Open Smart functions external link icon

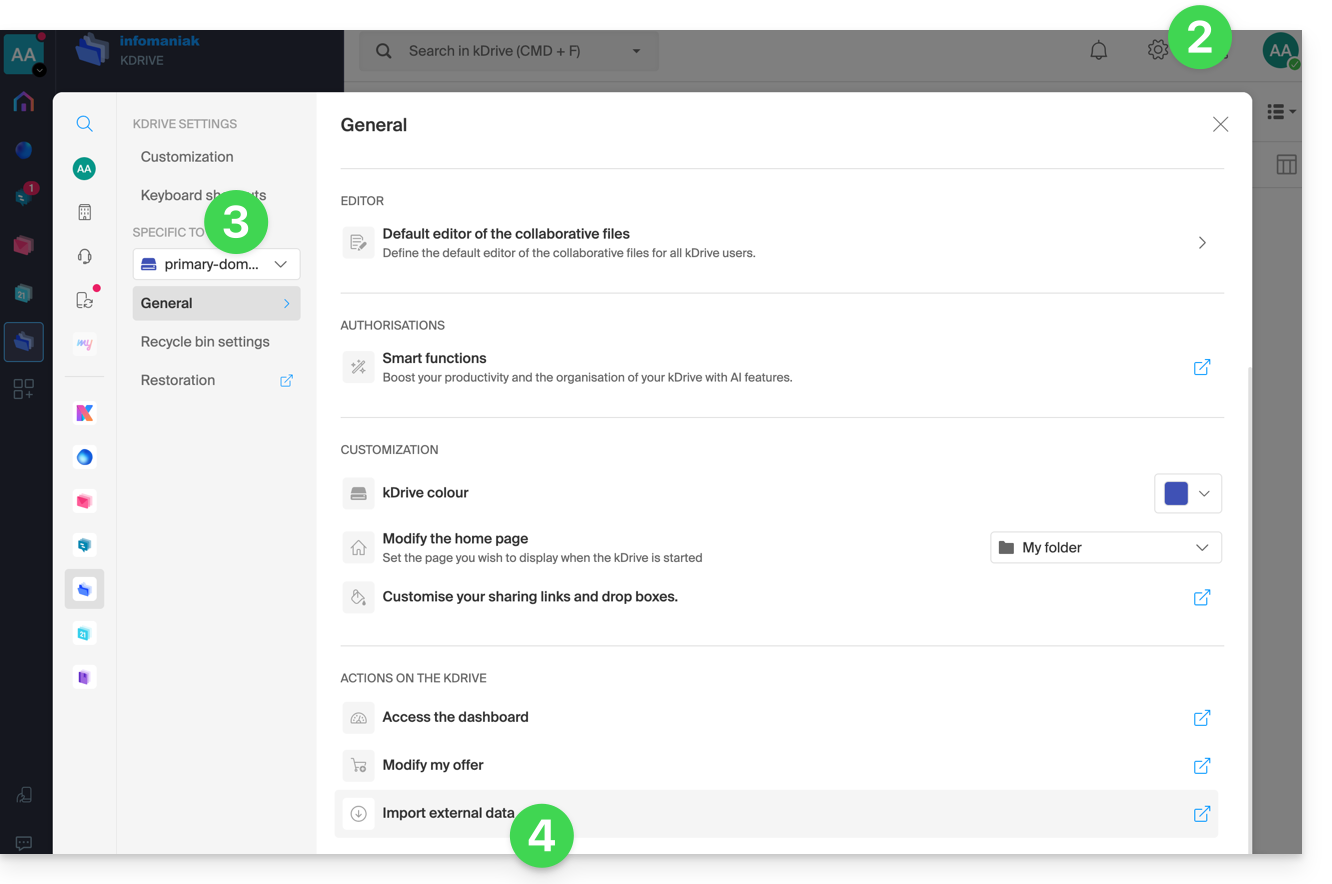pos(1202,367)
